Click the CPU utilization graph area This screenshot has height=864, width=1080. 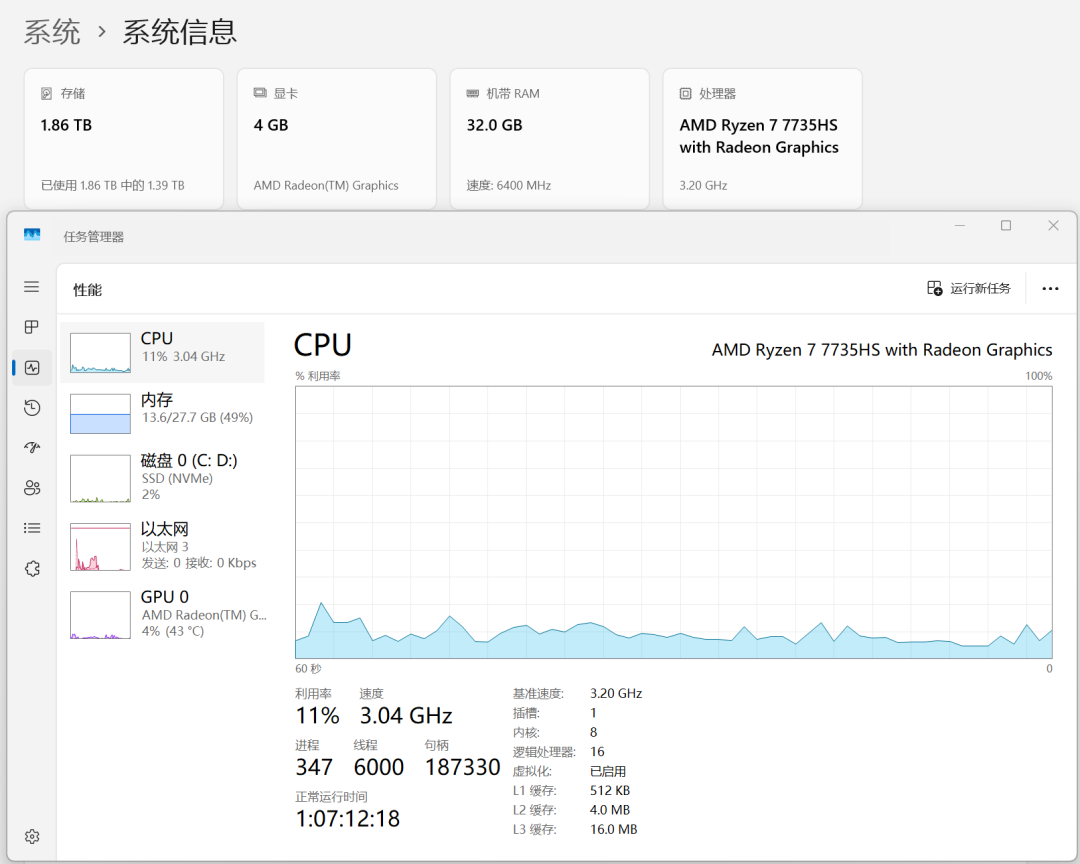point(670,520)
